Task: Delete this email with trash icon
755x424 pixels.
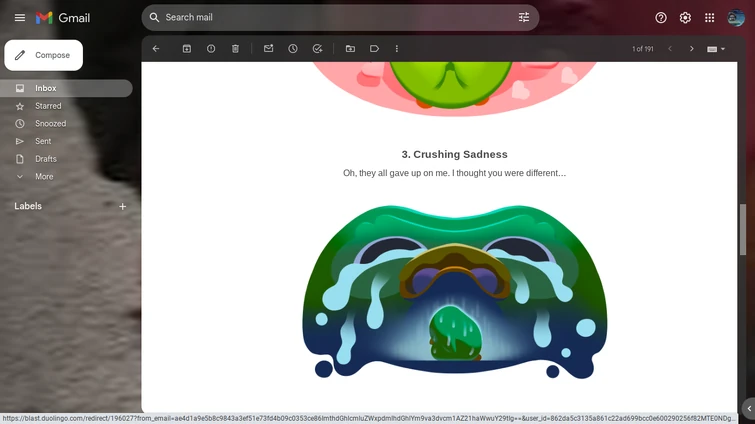Action: (235, 49)
